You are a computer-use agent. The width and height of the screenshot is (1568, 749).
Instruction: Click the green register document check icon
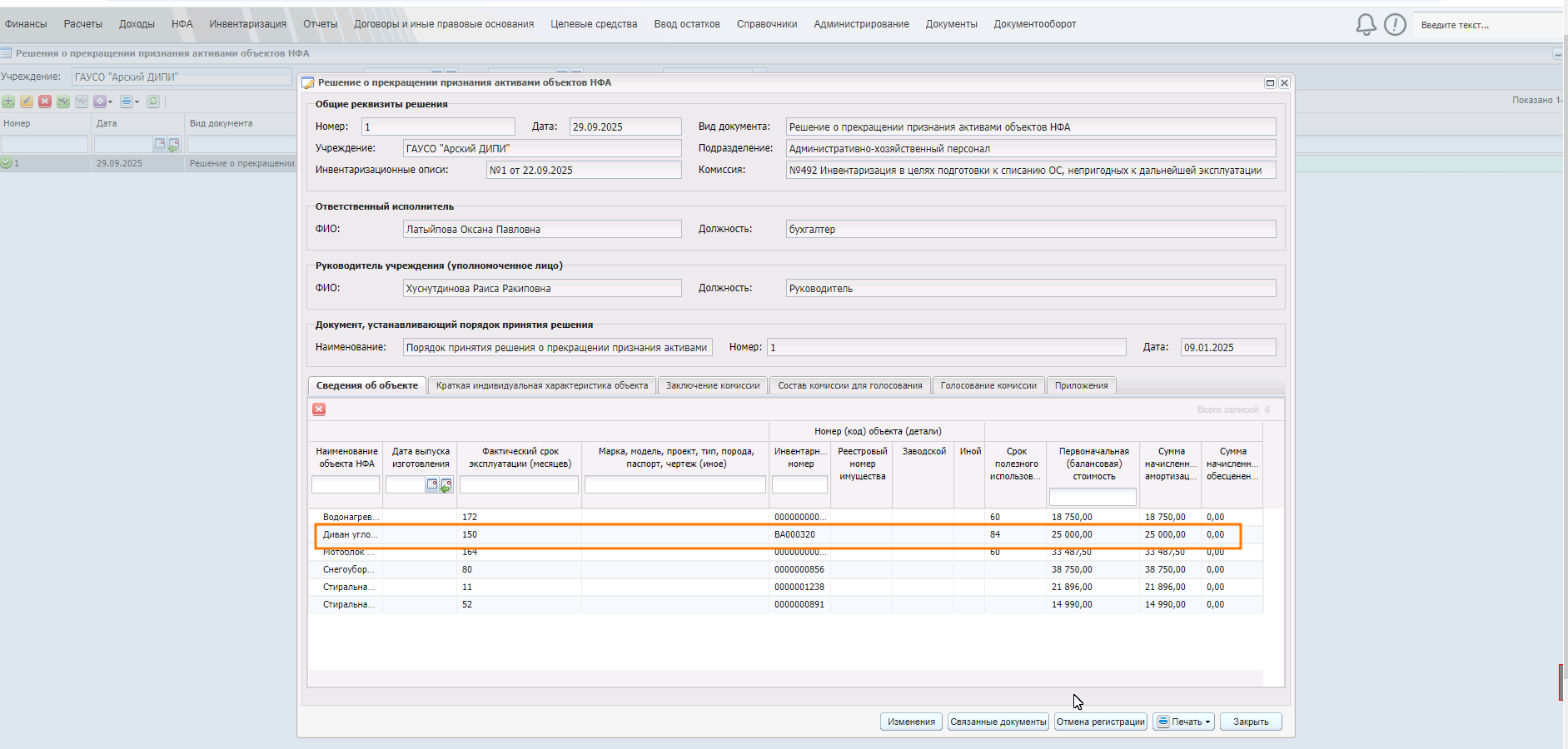pos(63,102)
